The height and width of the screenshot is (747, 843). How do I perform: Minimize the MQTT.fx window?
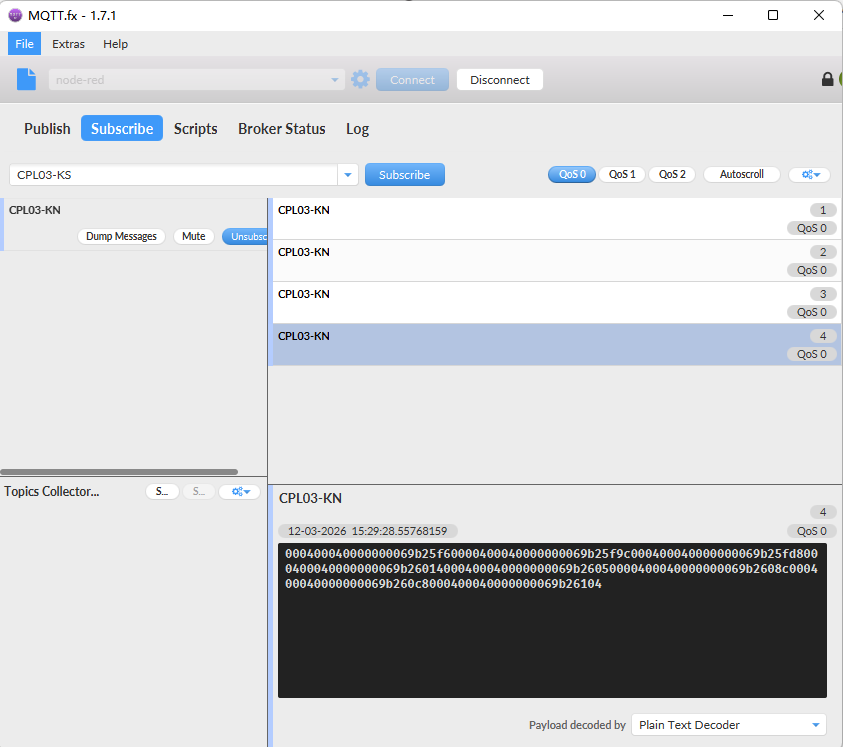click(728, 15)
